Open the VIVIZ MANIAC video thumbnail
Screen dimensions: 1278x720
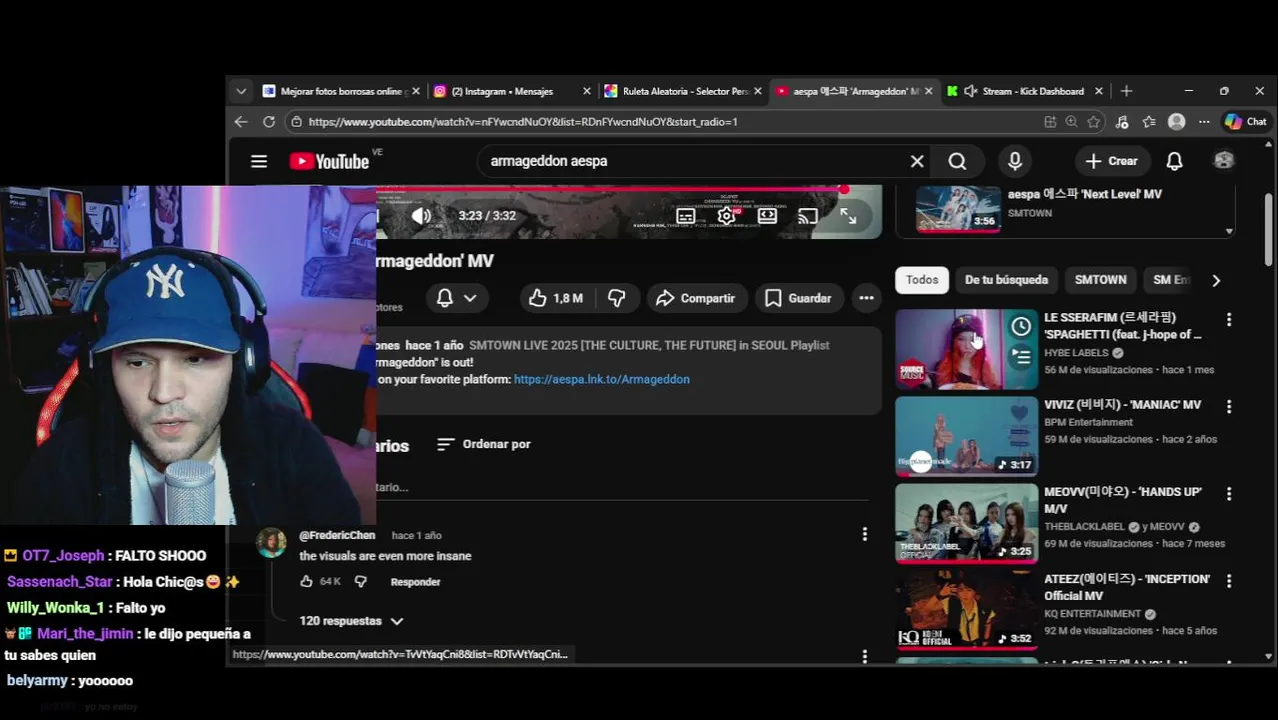tap(967, 436)
